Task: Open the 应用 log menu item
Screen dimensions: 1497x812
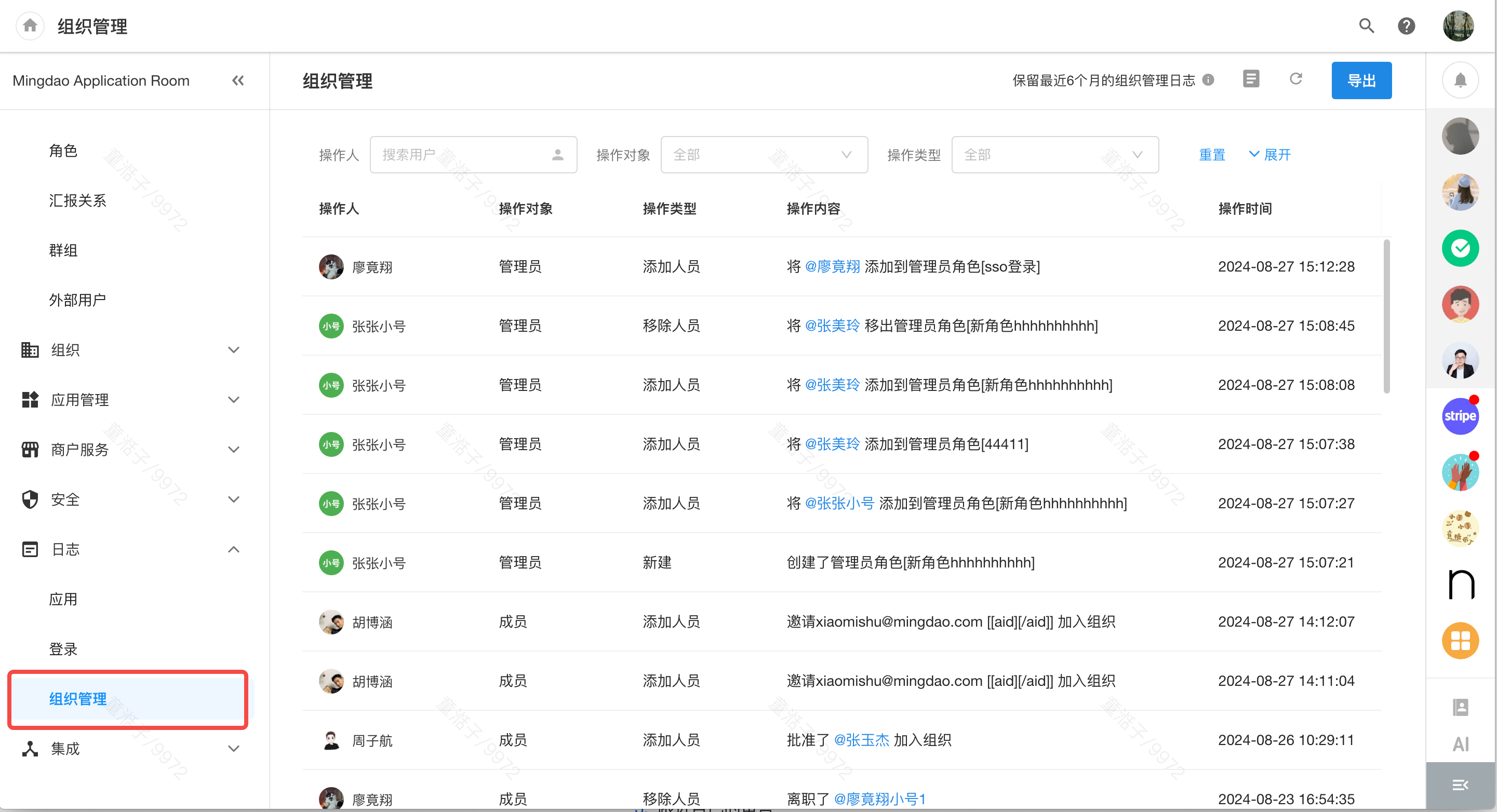Action: click(x=63, y=600)
